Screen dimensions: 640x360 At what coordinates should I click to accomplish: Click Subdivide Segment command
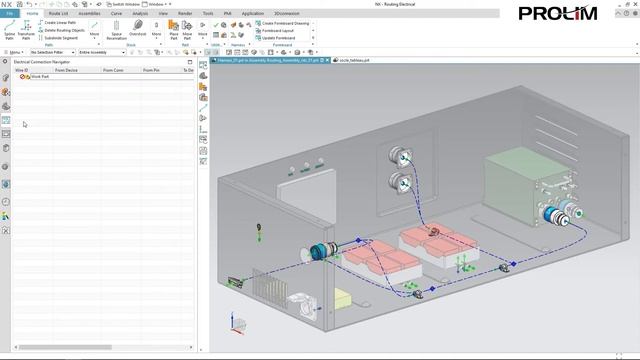[x=58, y=38]
